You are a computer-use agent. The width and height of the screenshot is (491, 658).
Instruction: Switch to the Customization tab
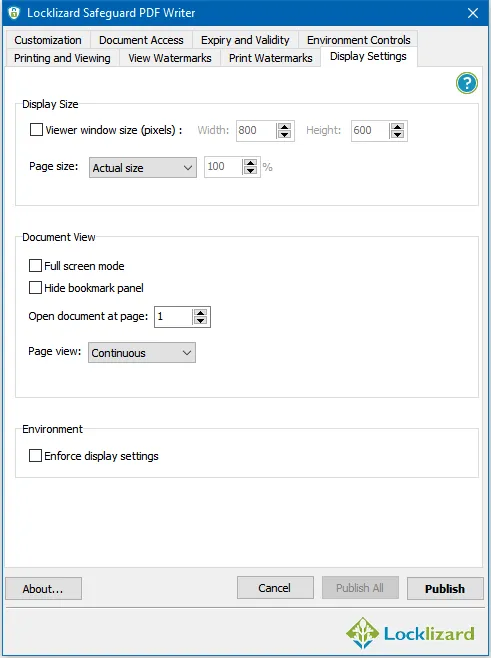[x=48, y=40]
